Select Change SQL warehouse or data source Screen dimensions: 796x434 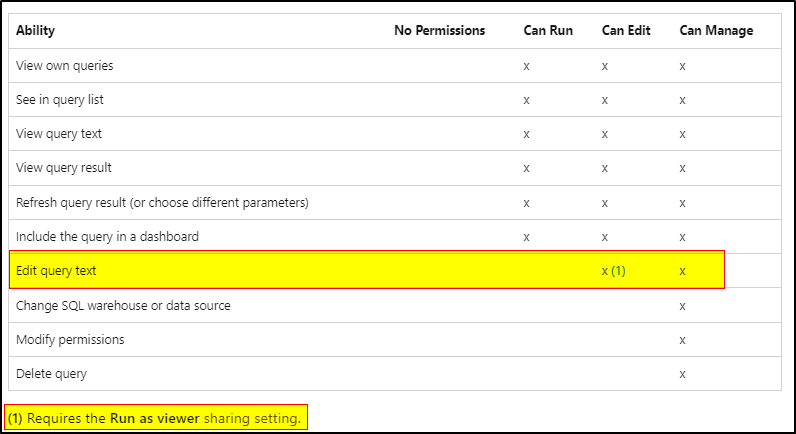coord(123,306)
